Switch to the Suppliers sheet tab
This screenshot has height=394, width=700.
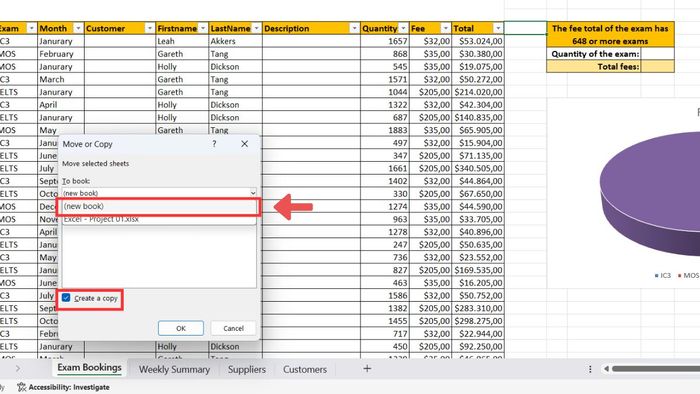click(246, 369)
